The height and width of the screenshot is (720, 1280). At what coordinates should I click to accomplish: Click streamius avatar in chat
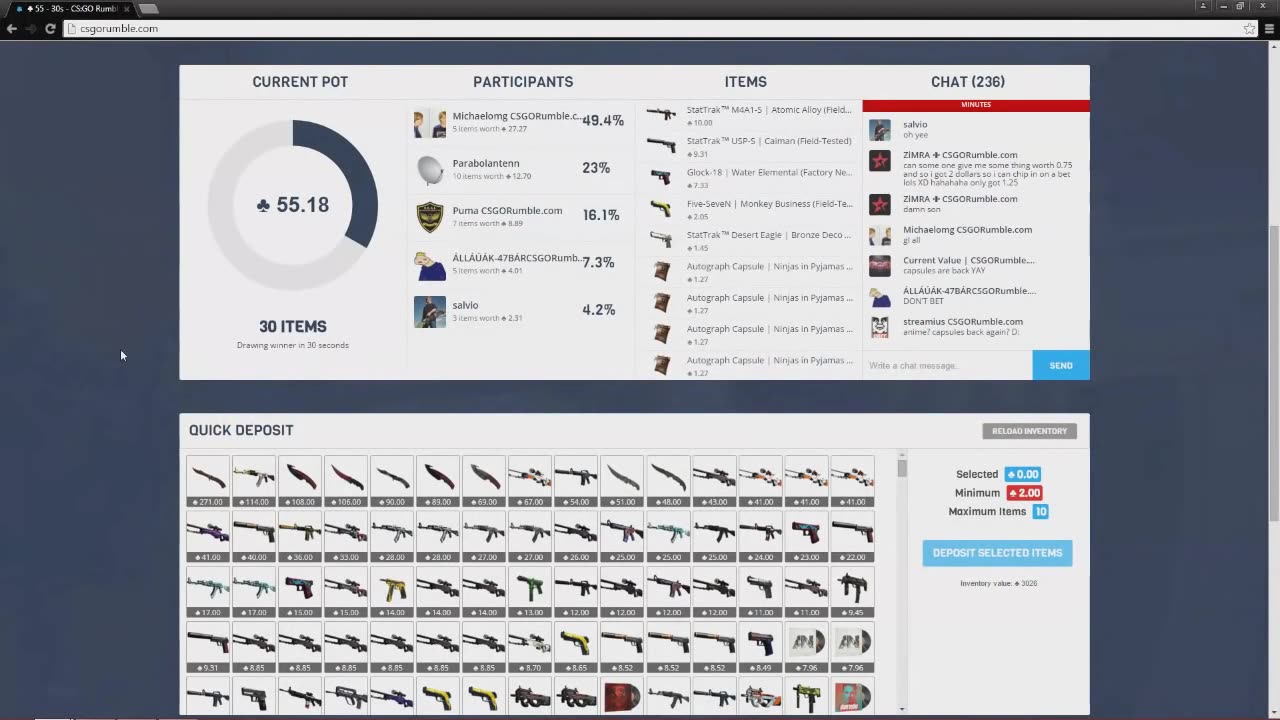coord(880,327)
